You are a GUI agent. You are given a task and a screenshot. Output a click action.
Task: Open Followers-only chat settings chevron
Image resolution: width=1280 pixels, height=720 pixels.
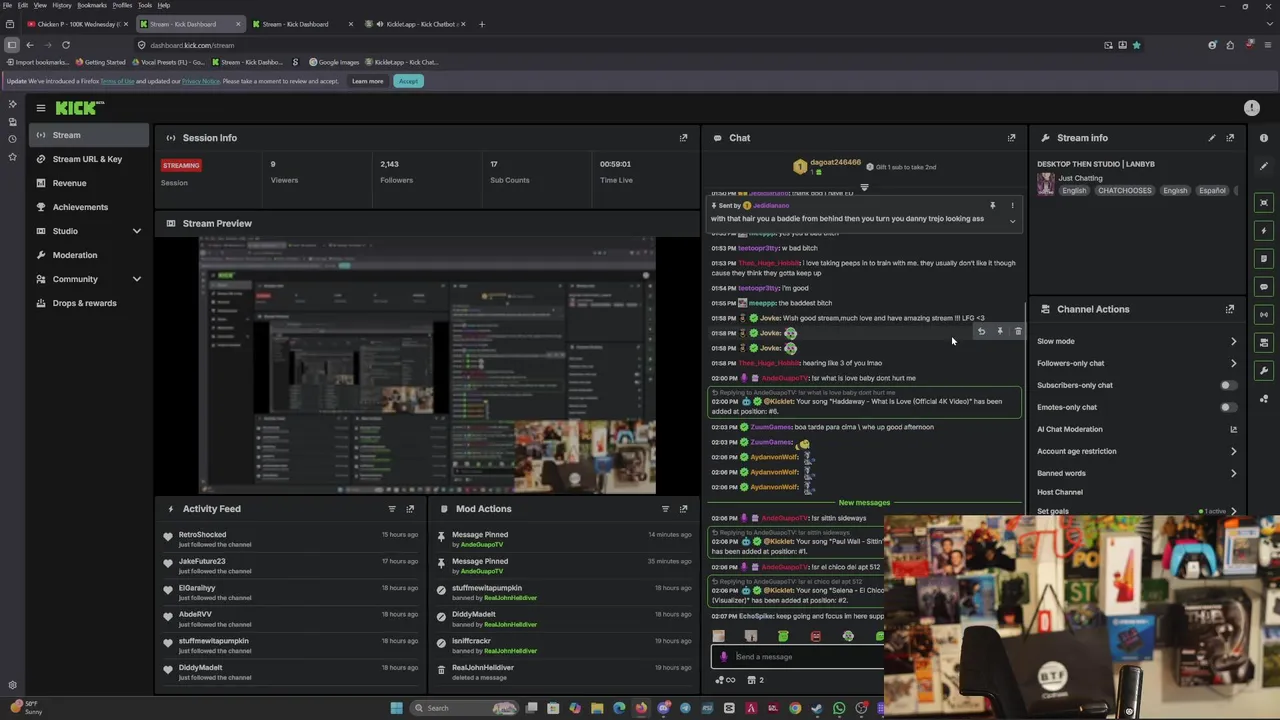tap(1233, 363)
